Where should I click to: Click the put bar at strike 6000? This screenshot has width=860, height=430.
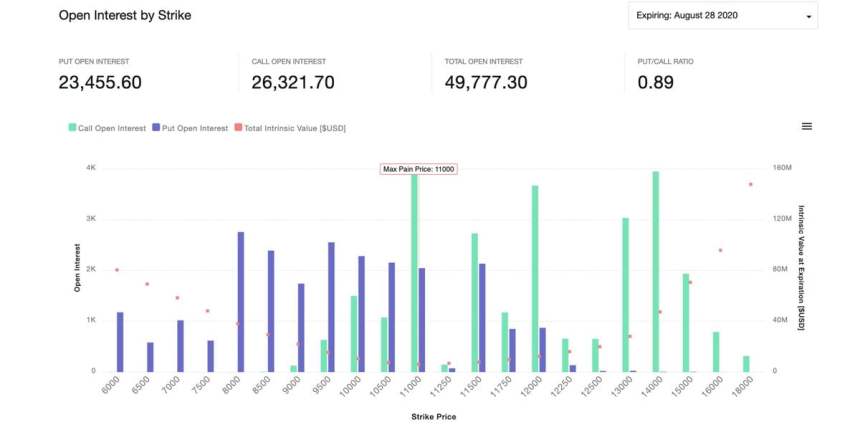pos(120,341)
